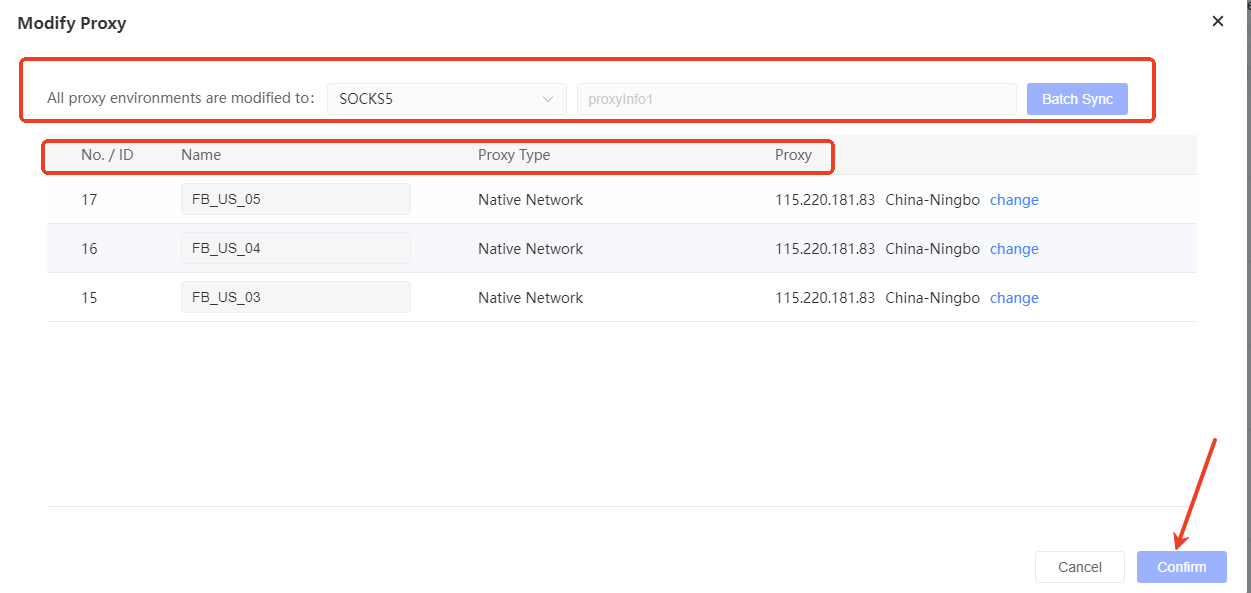Image resolution: width=1251 pixels, height=593 pixels.
Task: Click the proxy IP address in row 15
Action: click(824, 298)
